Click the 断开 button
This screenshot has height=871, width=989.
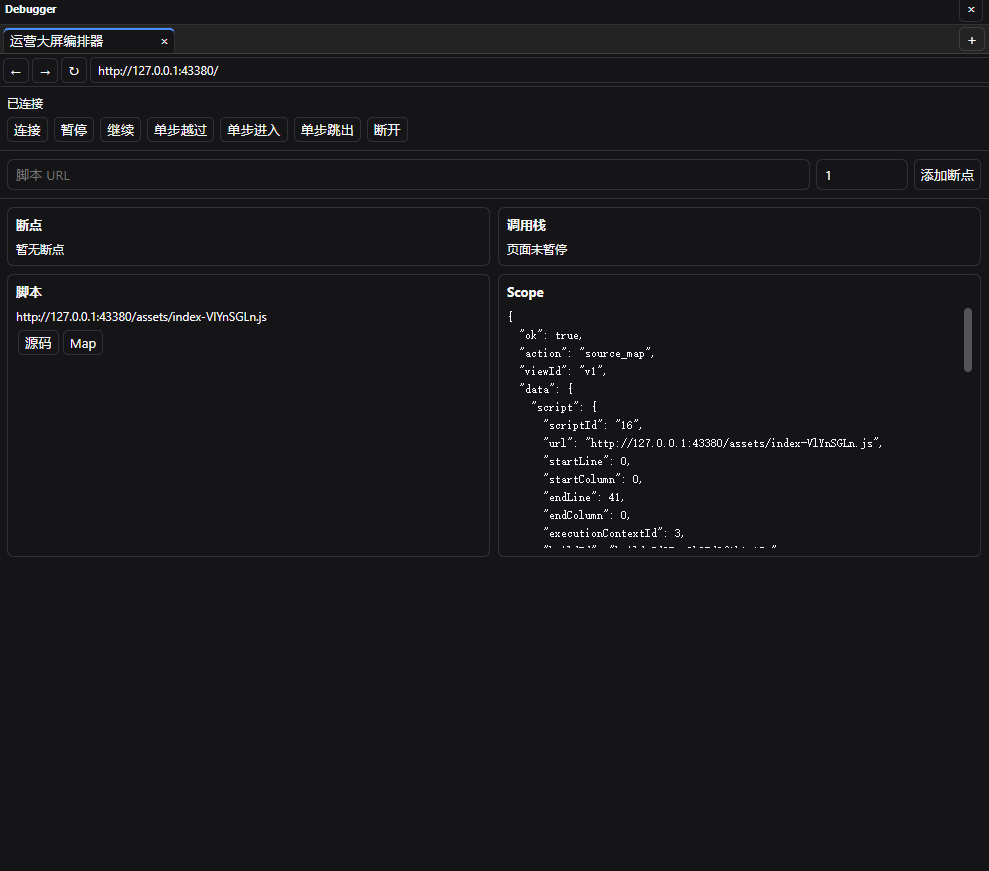[x=387, y=130]
